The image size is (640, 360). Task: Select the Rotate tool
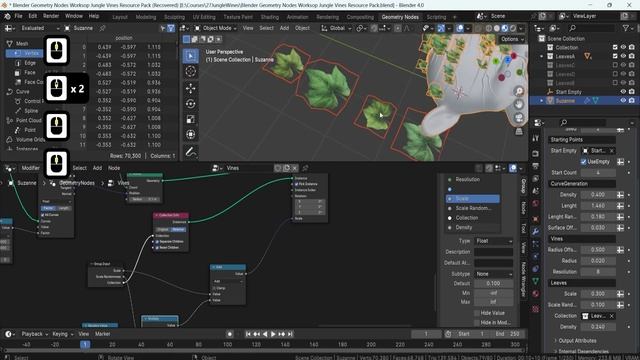pyautogui.click(x=191, y=104)
